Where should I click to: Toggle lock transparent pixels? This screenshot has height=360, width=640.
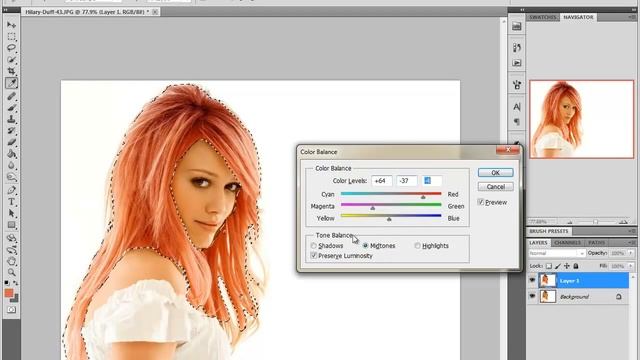pos(549,266)
